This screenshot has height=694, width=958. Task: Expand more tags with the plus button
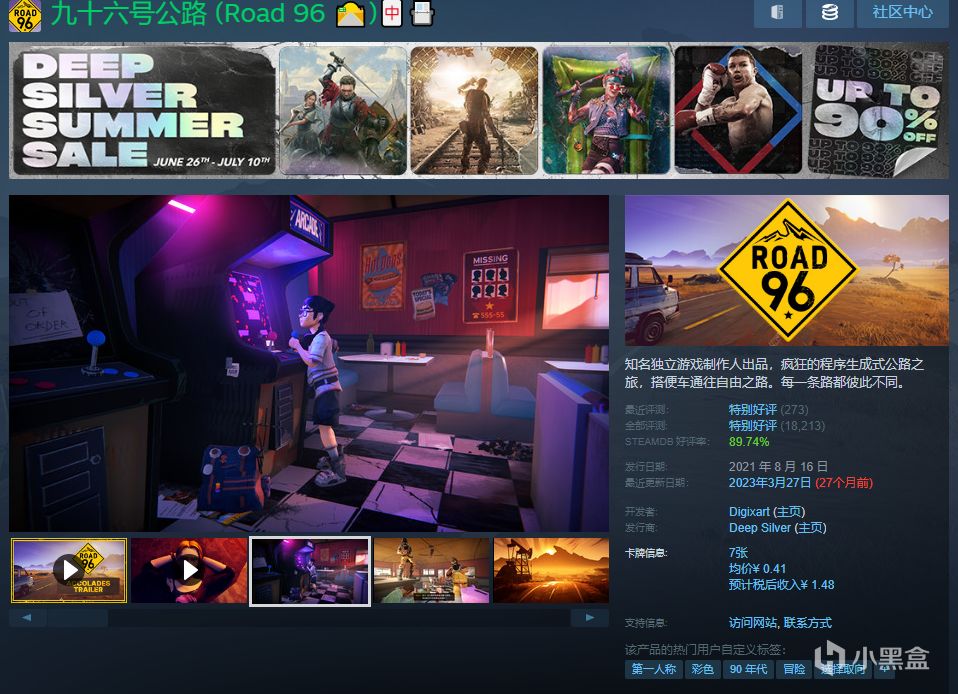point(885,670)
